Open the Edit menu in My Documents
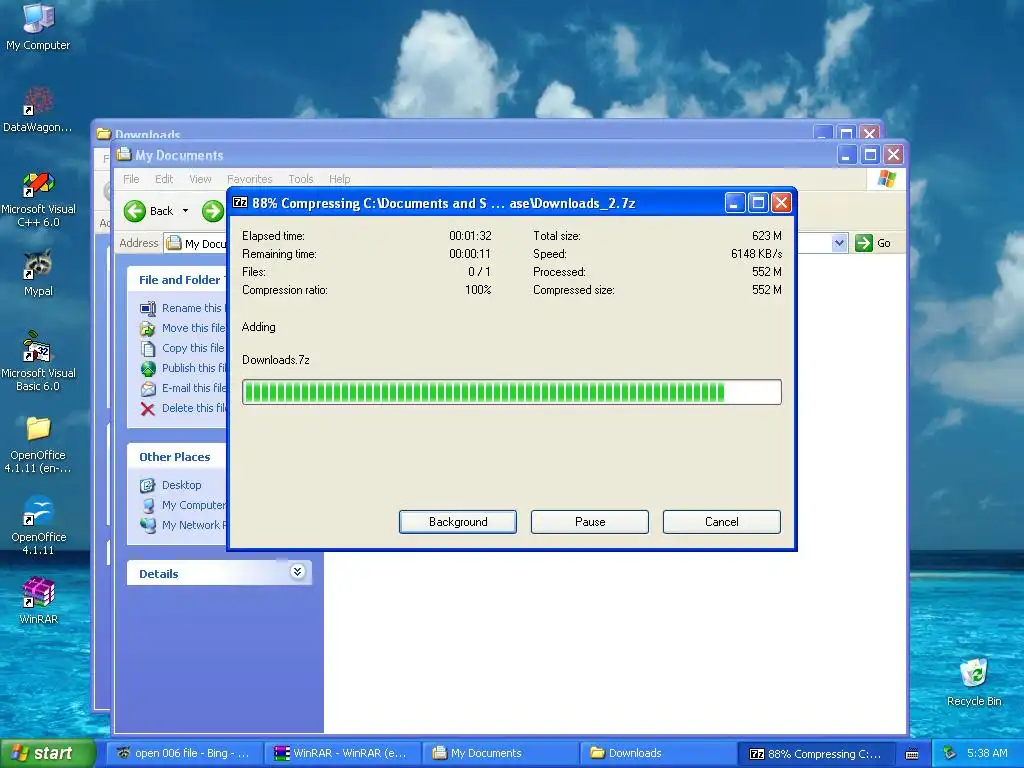Image resolution: width=1024 pixels, height=768 pixels. (x=164, y=179)
